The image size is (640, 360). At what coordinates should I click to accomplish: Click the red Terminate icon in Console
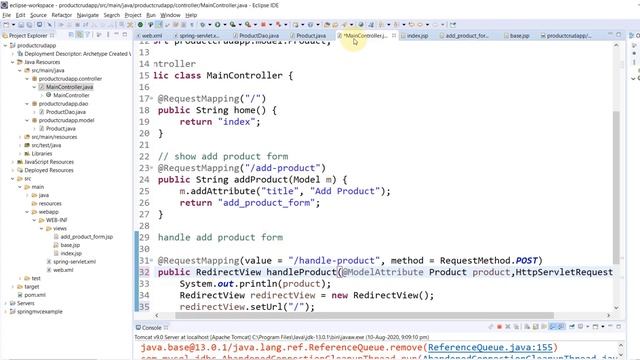point(499,327)
